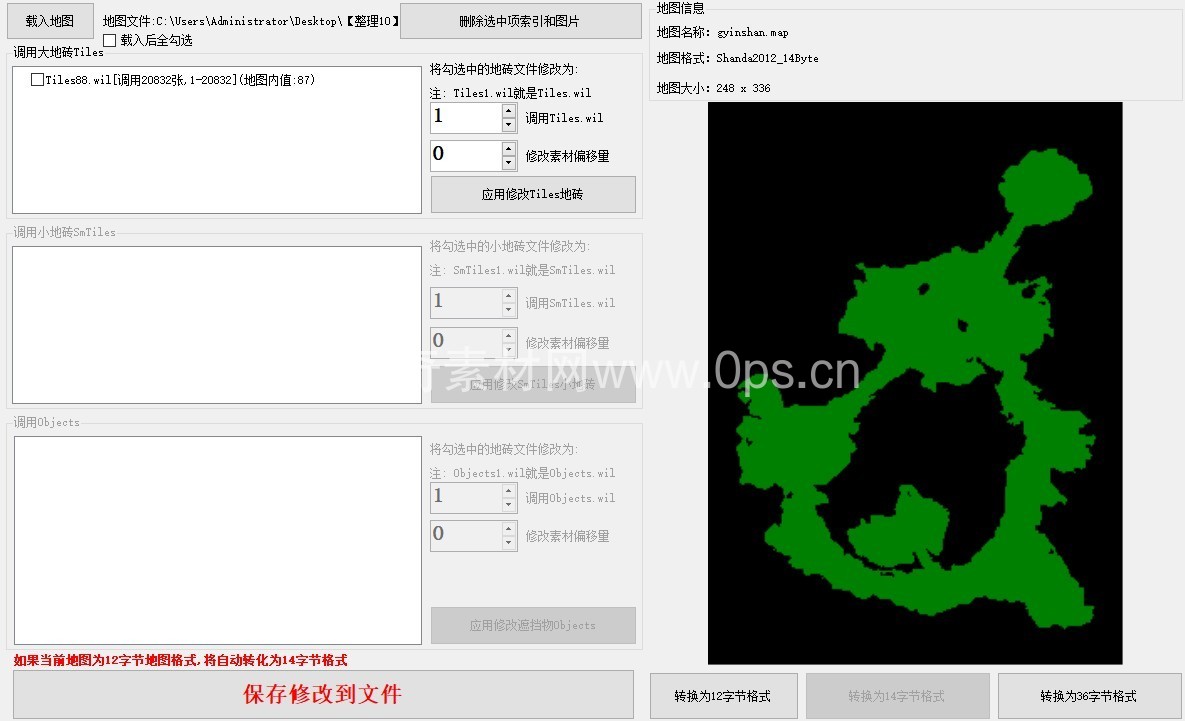
Task: Convert map using 转换为12字节格式 button
Action: pos(723,696)
